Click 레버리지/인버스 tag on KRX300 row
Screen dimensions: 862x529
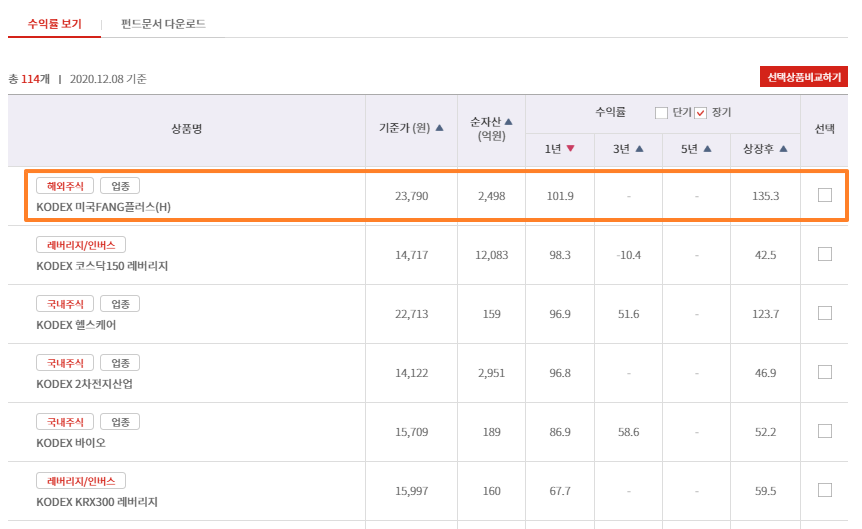click(x=81, y=481)
